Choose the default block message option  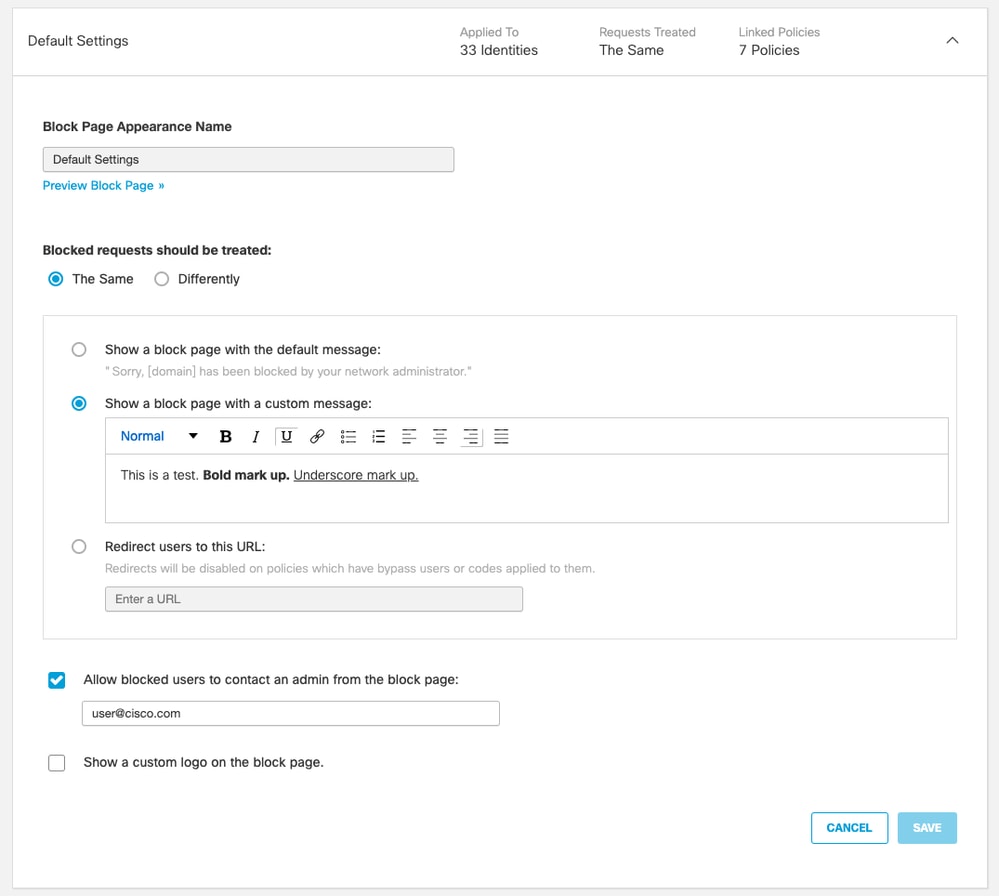[x=79, y=350]
